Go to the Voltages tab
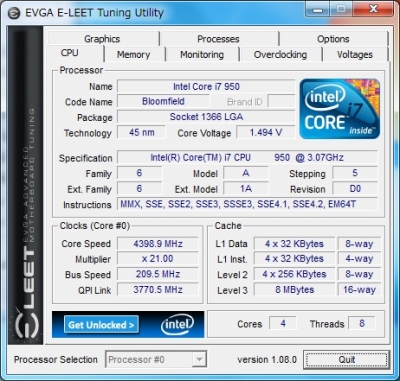400x381 pixels. coord(355,54)
